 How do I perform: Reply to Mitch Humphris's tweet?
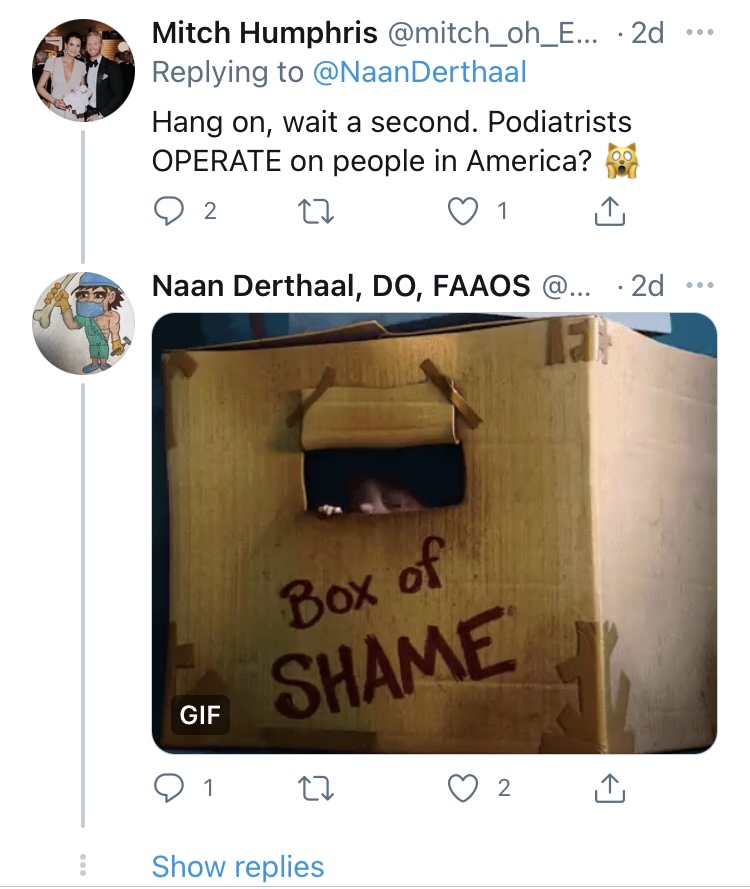pos(169,211)
